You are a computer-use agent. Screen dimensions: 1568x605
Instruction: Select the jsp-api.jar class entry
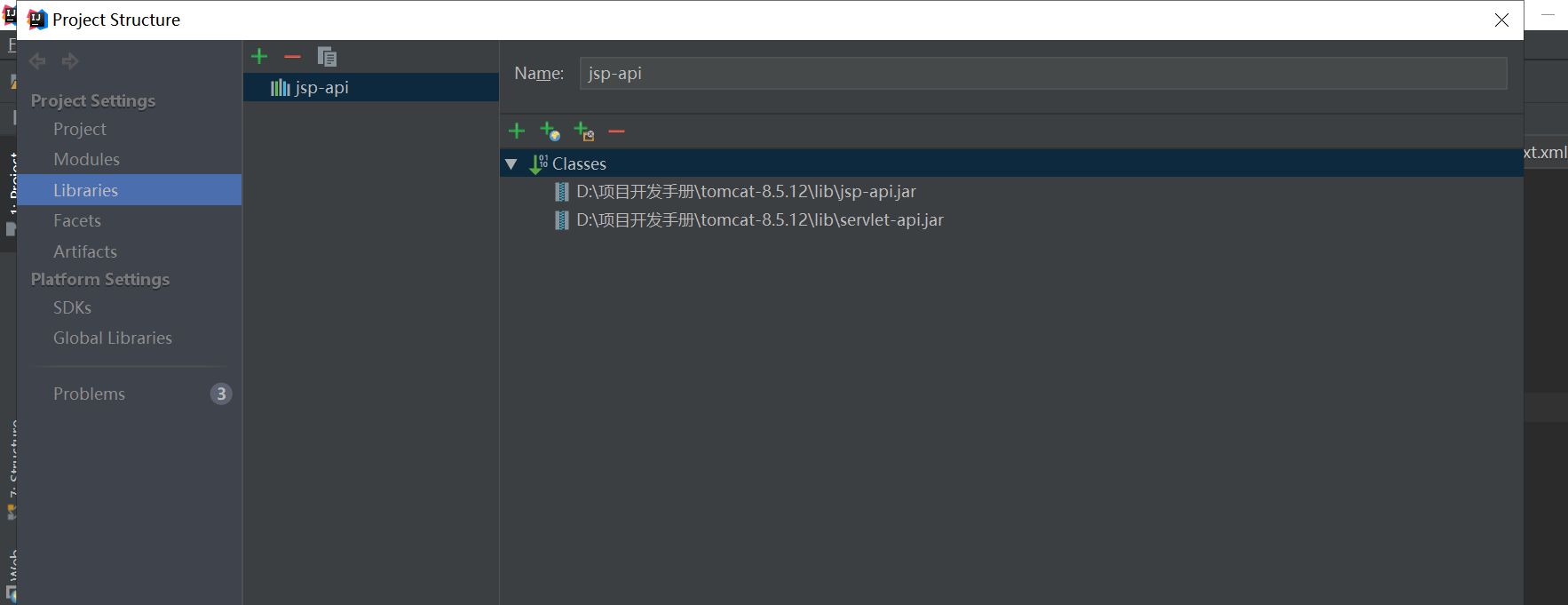tap(746, 192)
